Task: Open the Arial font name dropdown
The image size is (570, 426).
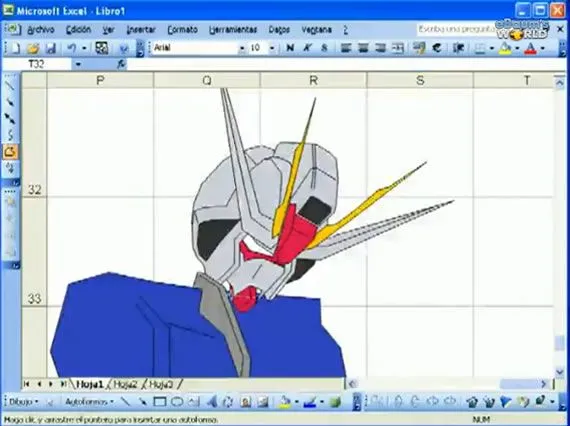Action: pyautogui.click(x=242, y=48)
